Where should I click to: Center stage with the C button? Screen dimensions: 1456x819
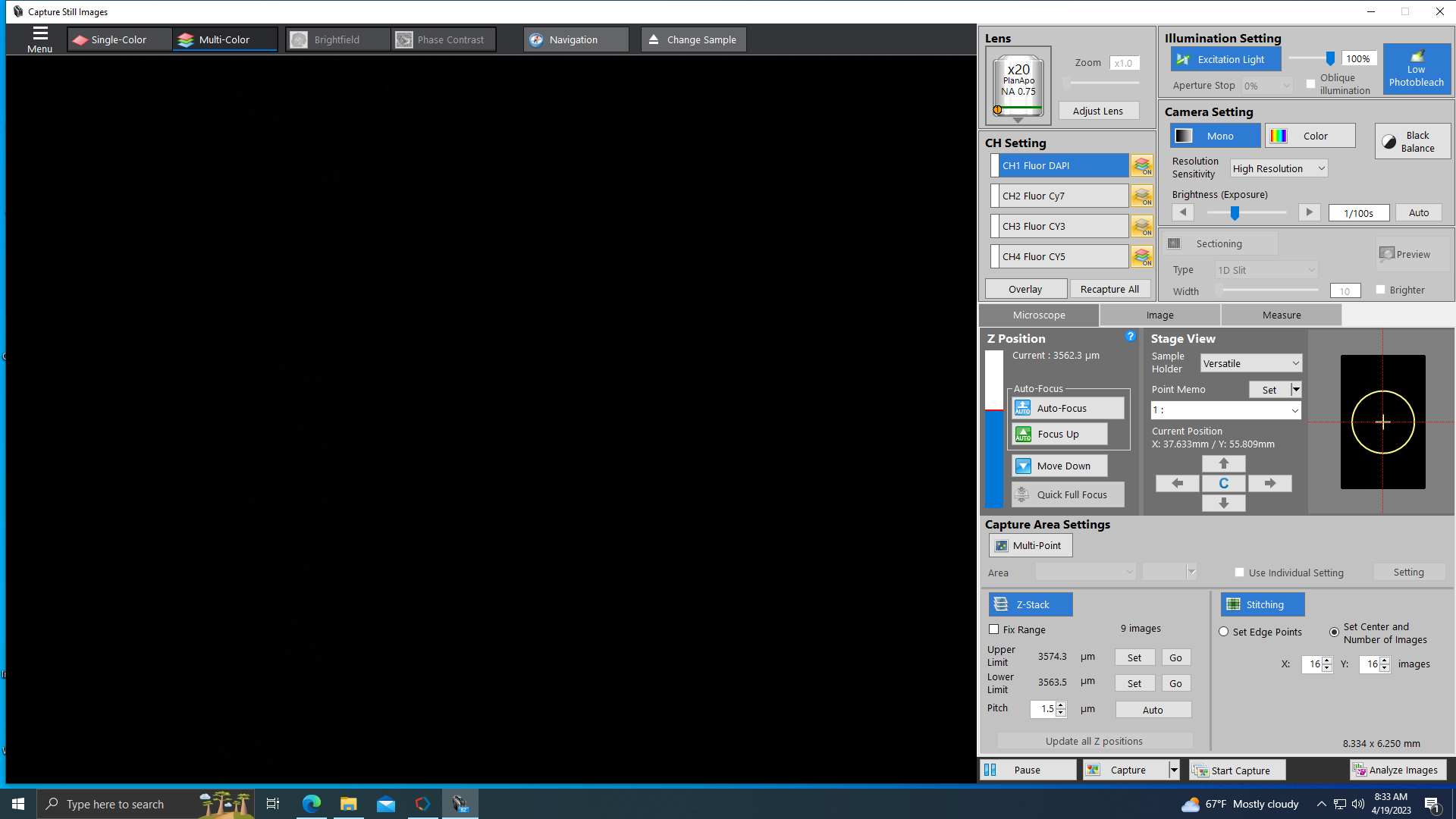[1223, 484]
